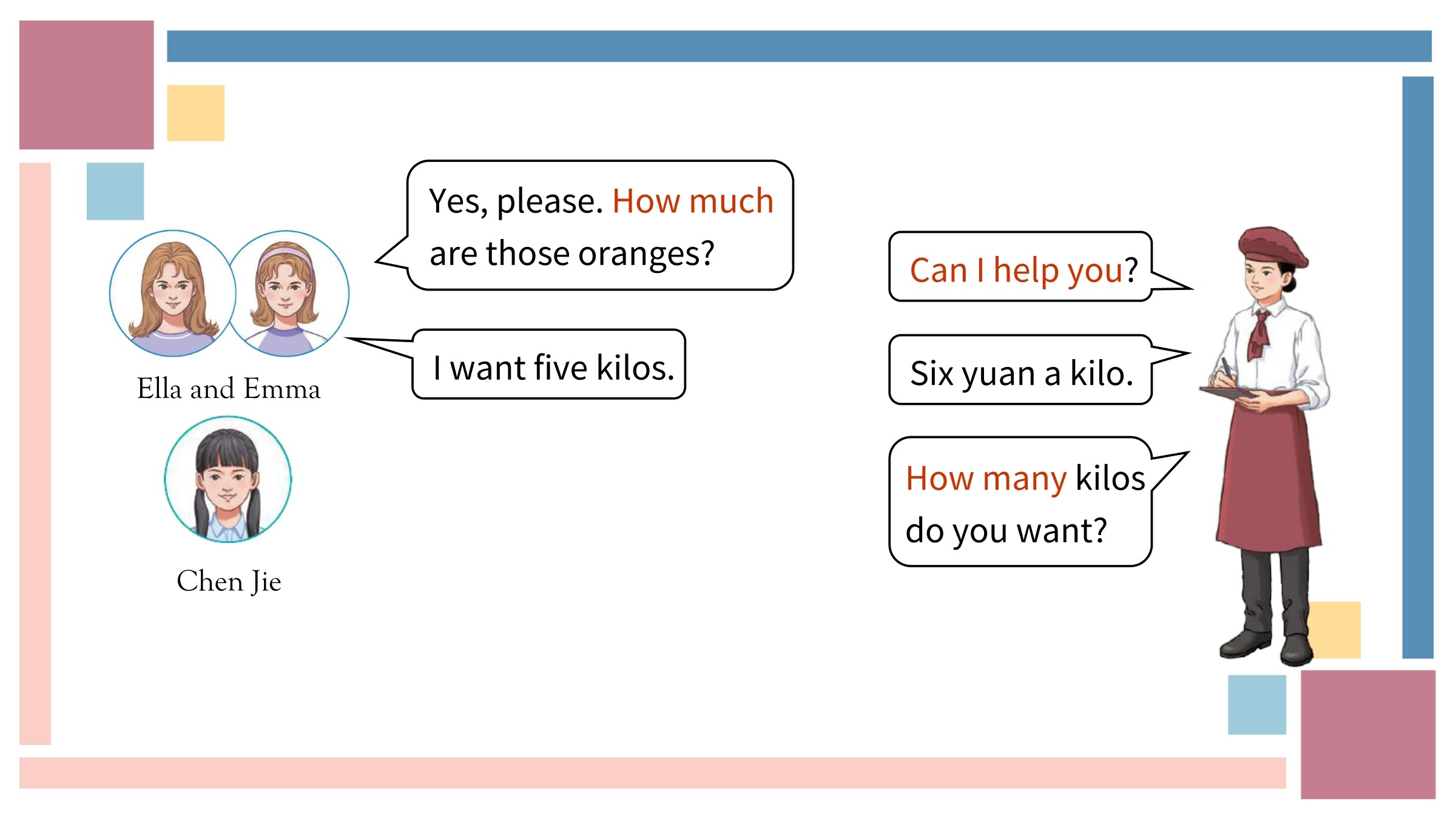Click the shop assistant's red beret
Screen dimensions: 1456x819
1272,247
